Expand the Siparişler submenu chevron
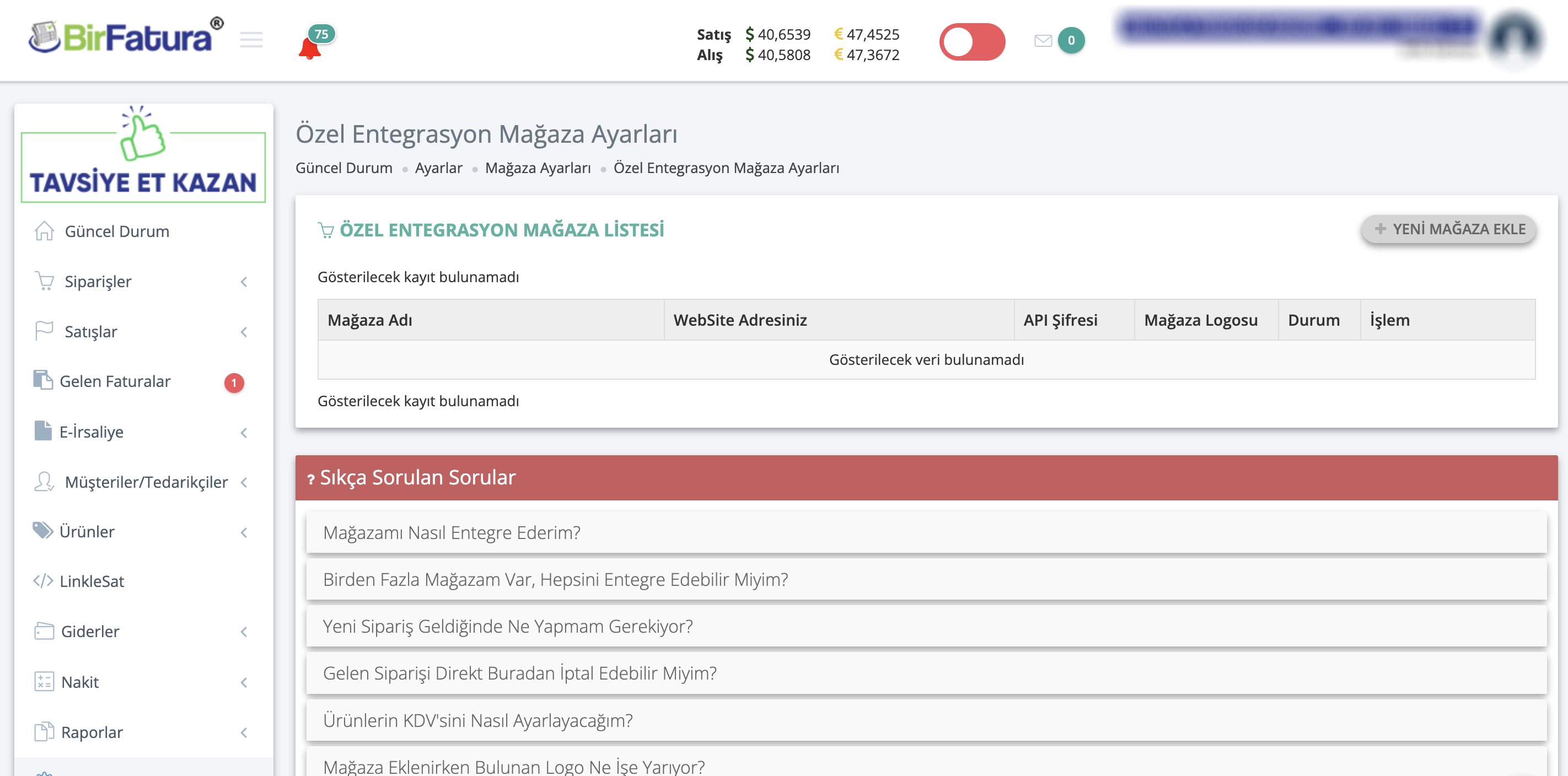1568x776 pixels. [244, 282]
